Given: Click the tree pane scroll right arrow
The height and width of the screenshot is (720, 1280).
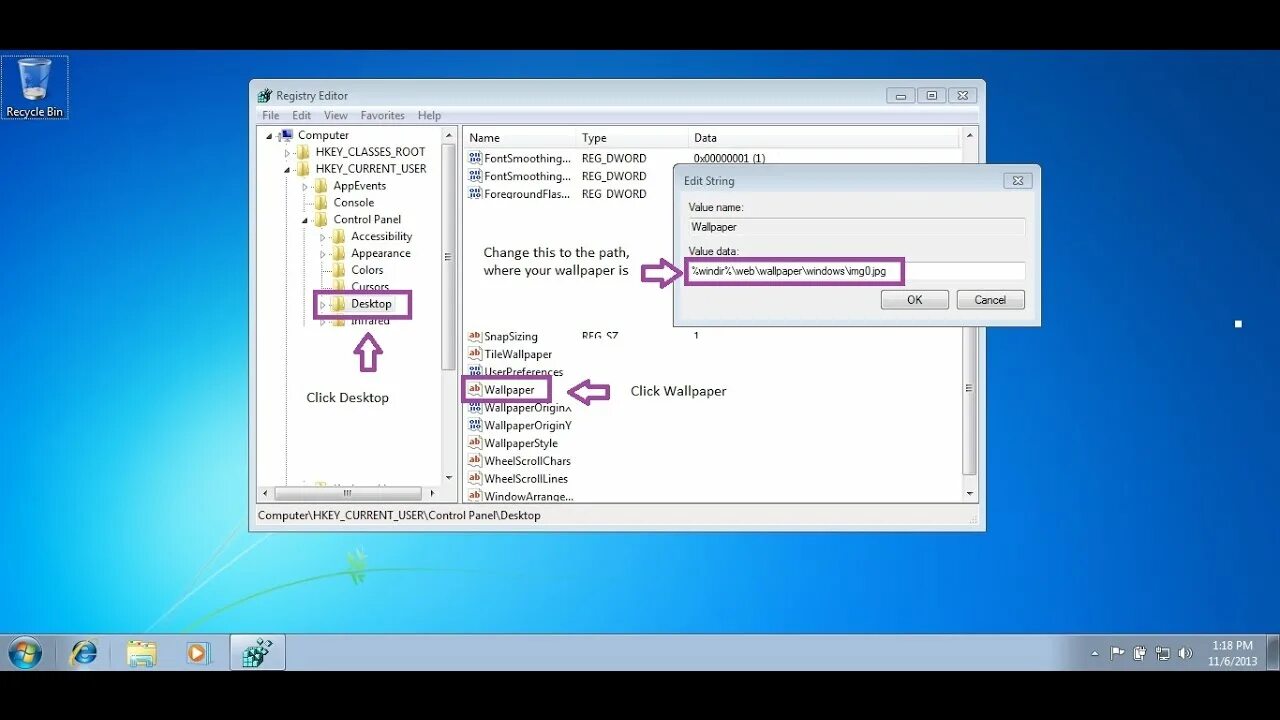Looking at the screenshot, I should click(433, 493).
